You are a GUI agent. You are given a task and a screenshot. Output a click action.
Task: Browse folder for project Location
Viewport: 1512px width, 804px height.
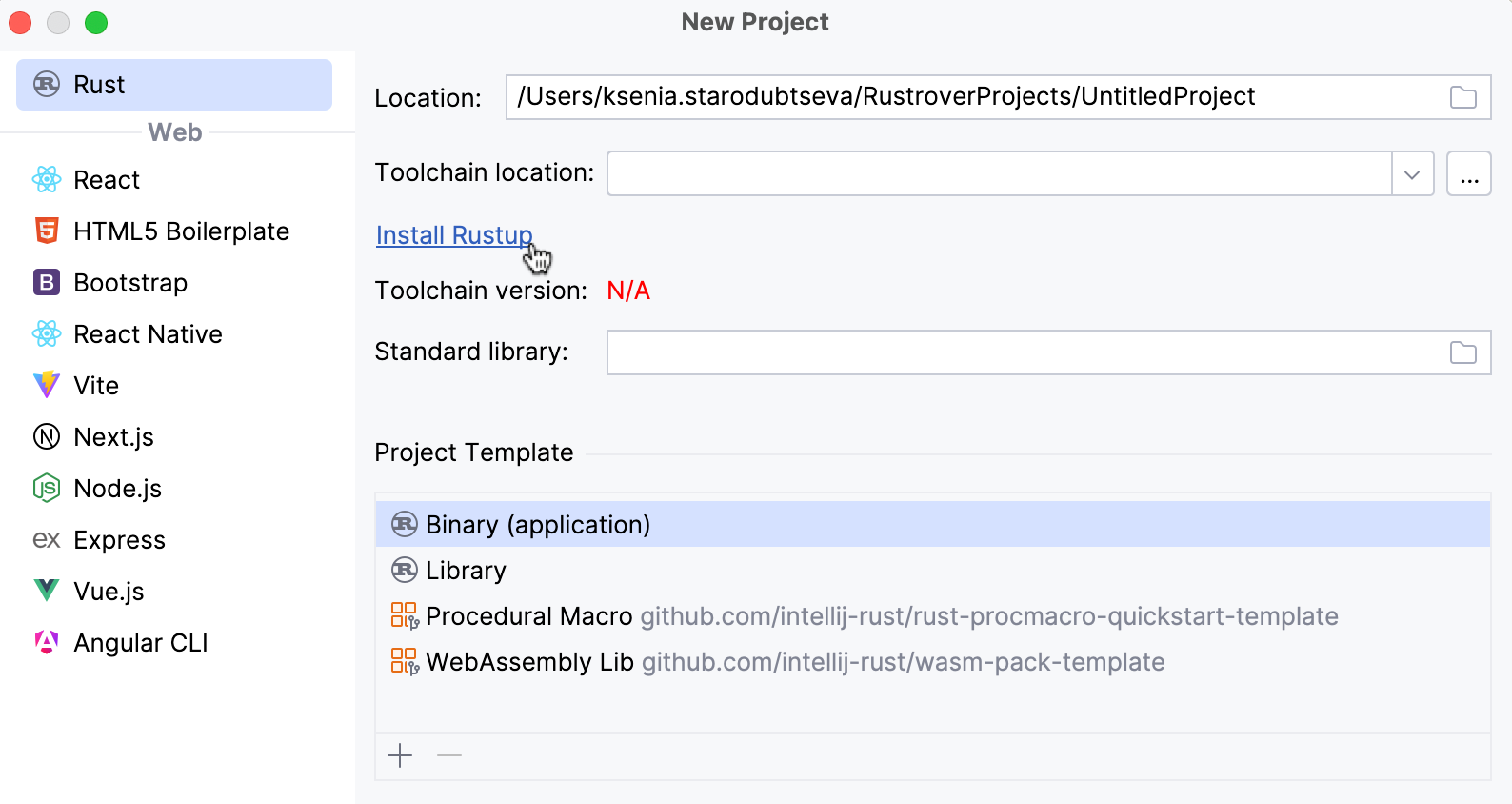(1462, 97)
